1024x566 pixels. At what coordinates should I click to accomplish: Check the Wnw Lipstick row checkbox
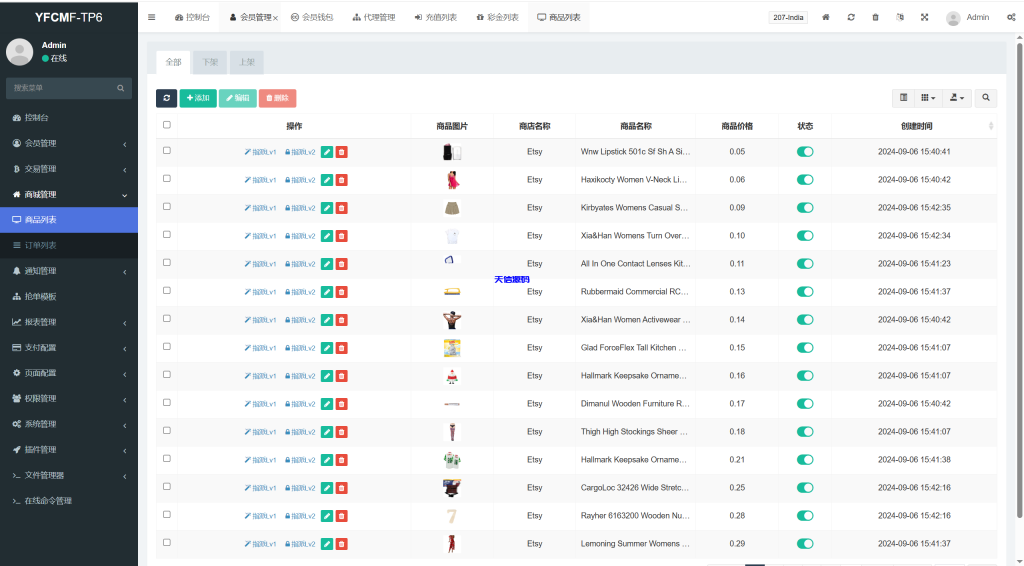click(167, 150)
